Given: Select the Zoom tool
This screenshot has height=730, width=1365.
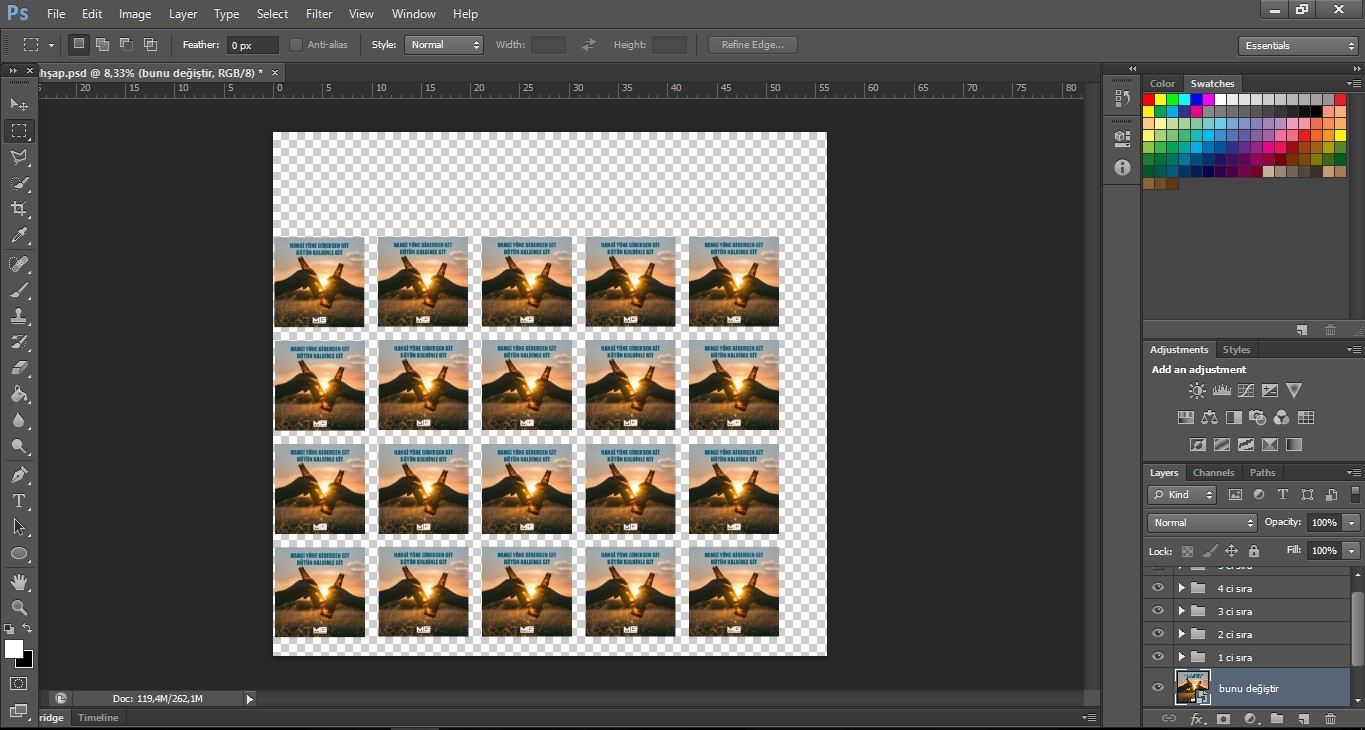Looking at the screenshot, I should click(19, 607).
